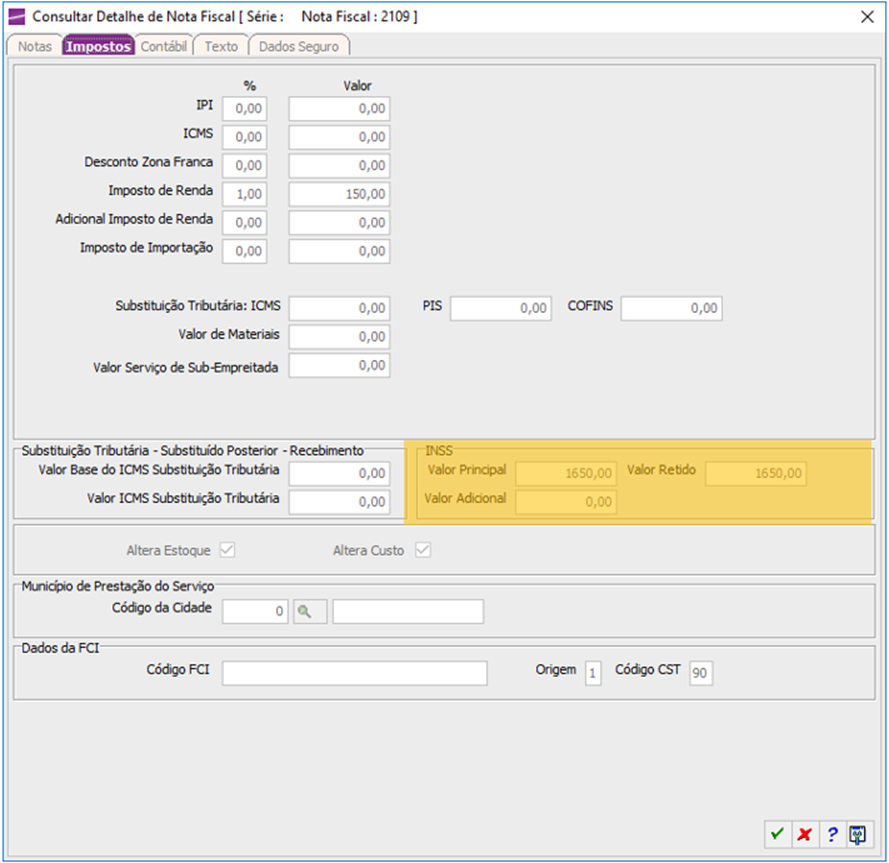Image resolution: width=889 pixels, height=863 pixels.
Task: Select INSS Valor Adicional field
Action: (566, 502)
